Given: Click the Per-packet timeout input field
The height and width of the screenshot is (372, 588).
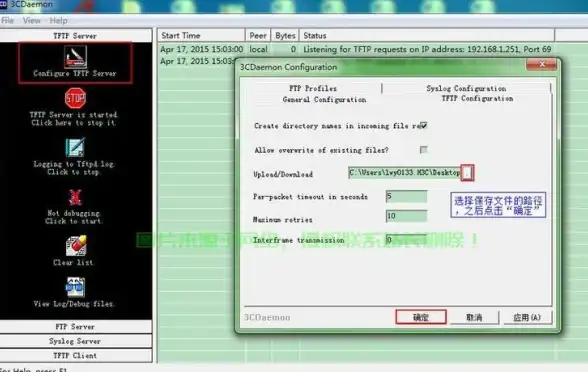Looking at the screenshot, I should tap(406, 196).
